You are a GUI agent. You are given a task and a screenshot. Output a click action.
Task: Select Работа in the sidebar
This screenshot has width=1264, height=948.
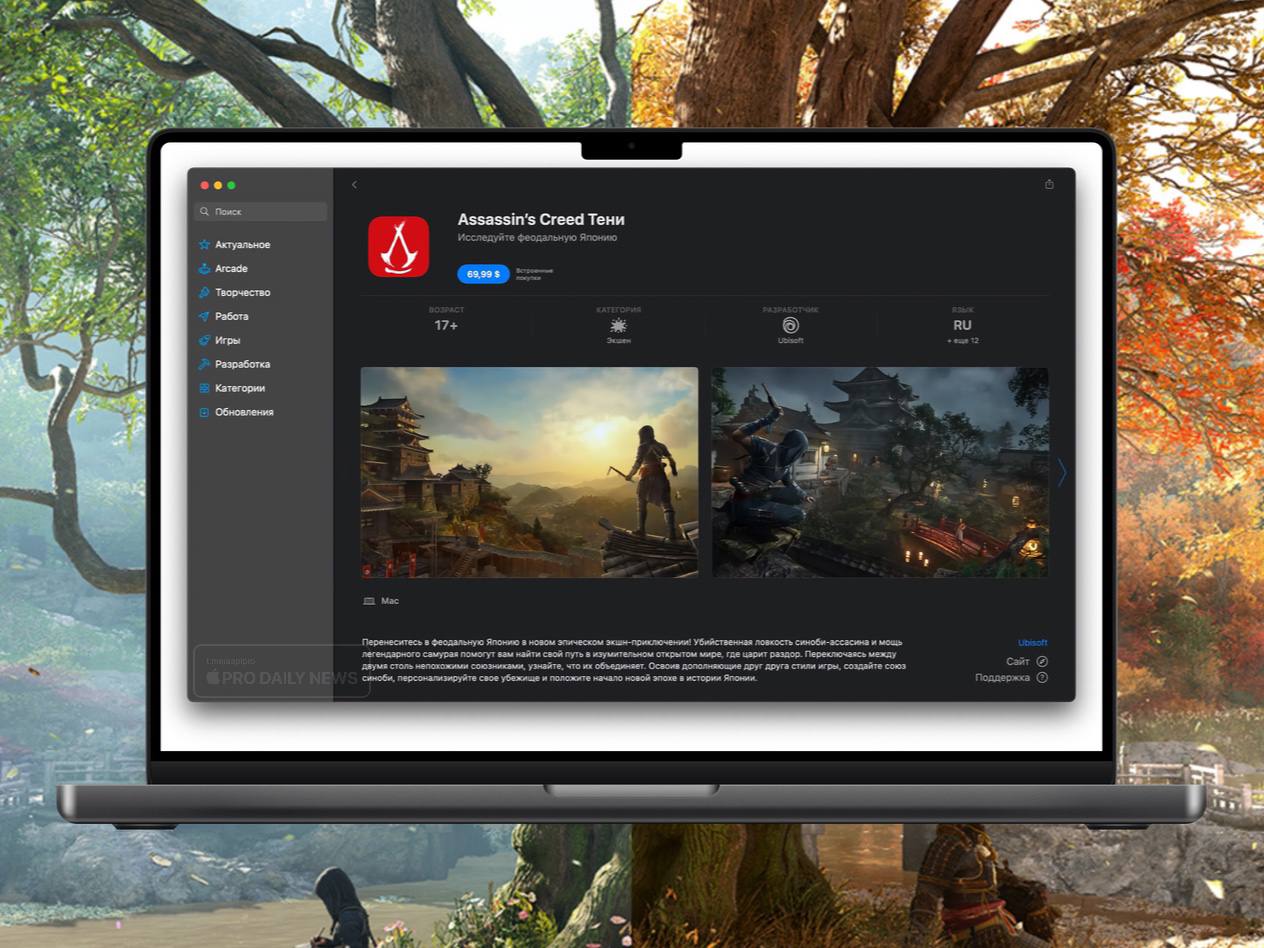[231, 317]
